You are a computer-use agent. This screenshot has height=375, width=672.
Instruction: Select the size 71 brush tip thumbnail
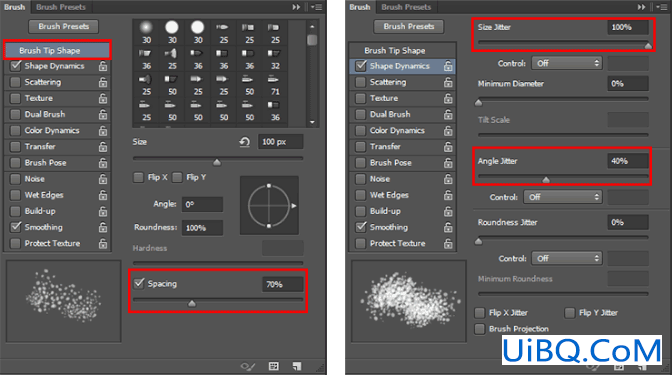[275, 85]
